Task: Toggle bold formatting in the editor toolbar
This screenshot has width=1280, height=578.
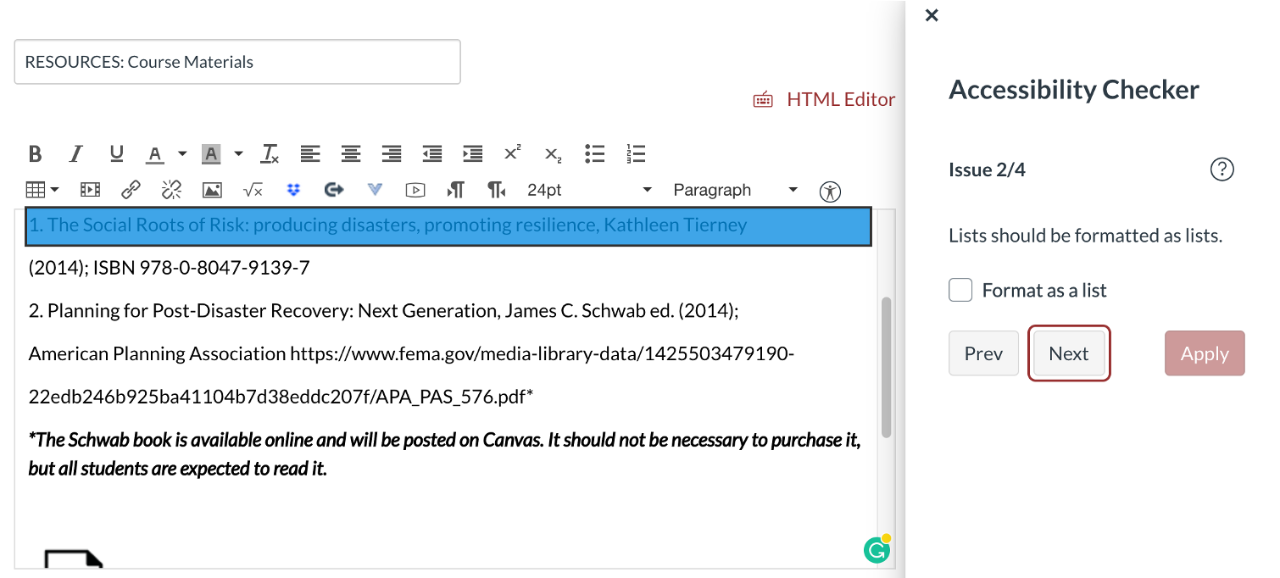Action: [x=35, y=154]
